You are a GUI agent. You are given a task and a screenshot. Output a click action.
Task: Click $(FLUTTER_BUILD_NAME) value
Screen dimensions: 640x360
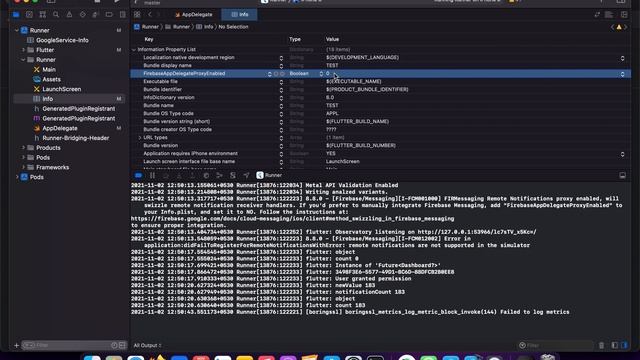click(357, 121)
